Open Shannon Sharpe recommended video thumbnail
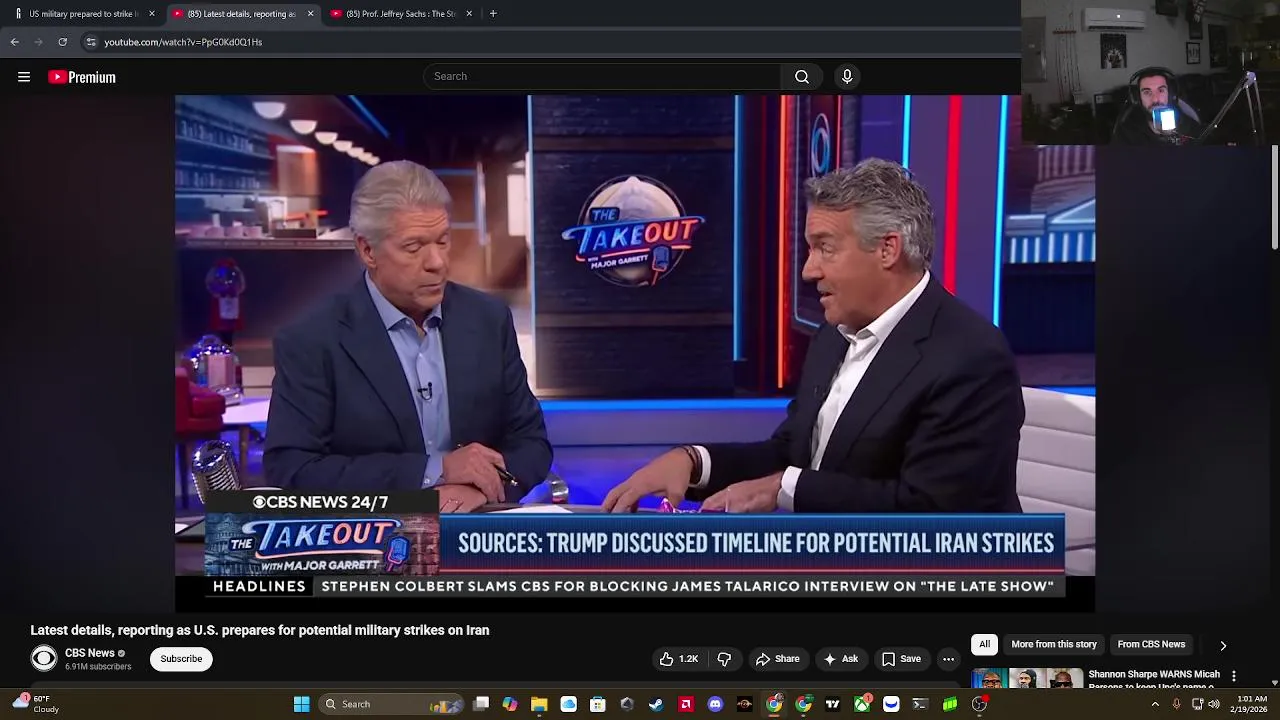1280x720 pixels. 1027,679
